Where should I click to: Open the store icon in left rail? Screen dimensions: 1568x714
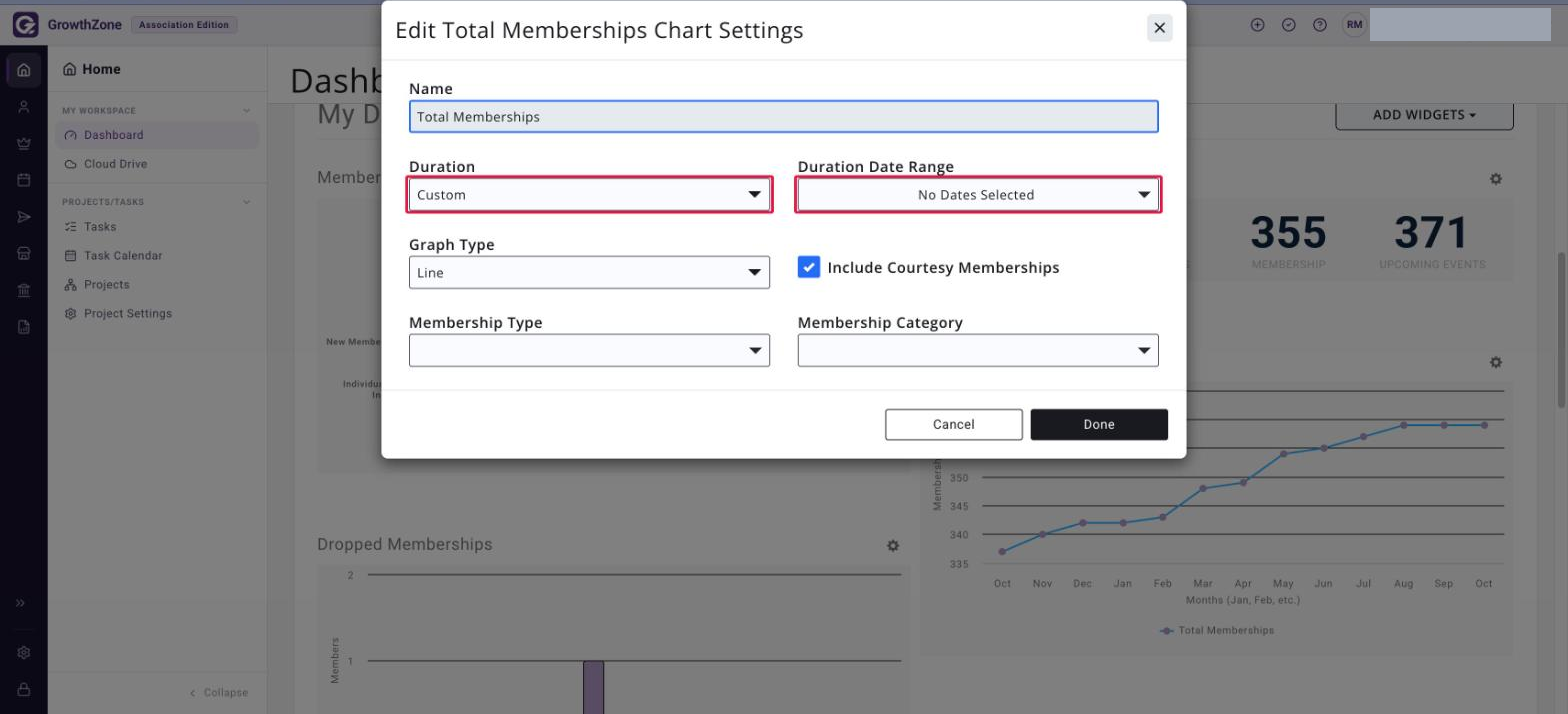24,254
